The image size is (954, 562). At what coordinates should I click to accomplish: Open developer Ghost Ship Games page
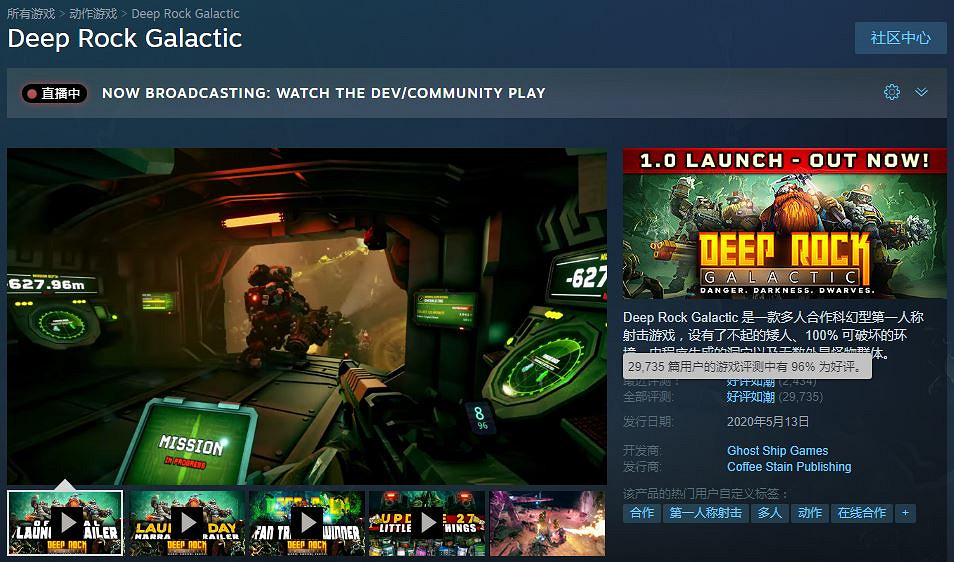777,451
